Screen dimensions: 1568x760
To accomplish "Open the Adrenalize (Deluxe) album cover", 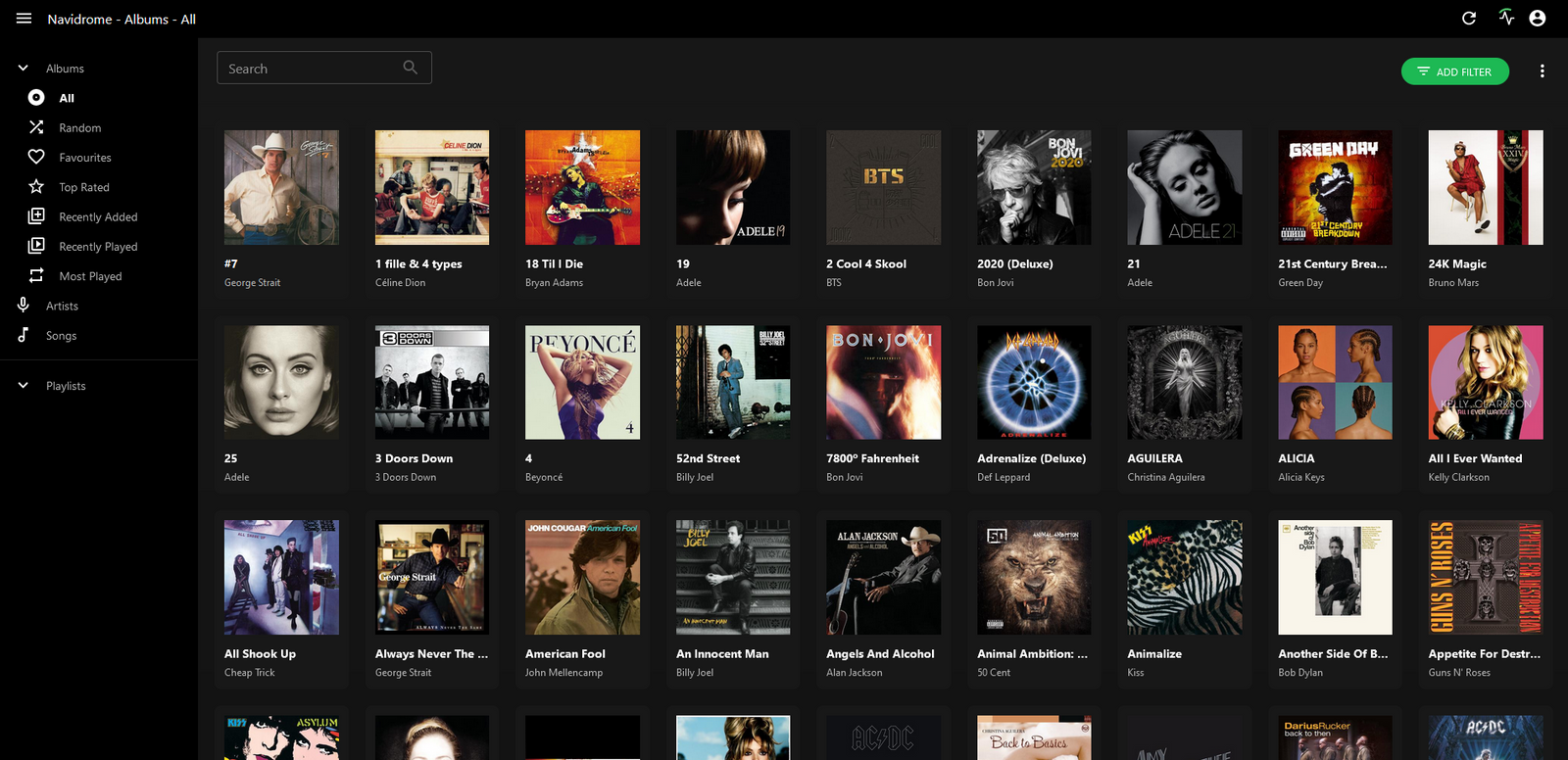I will (1034, 382).
